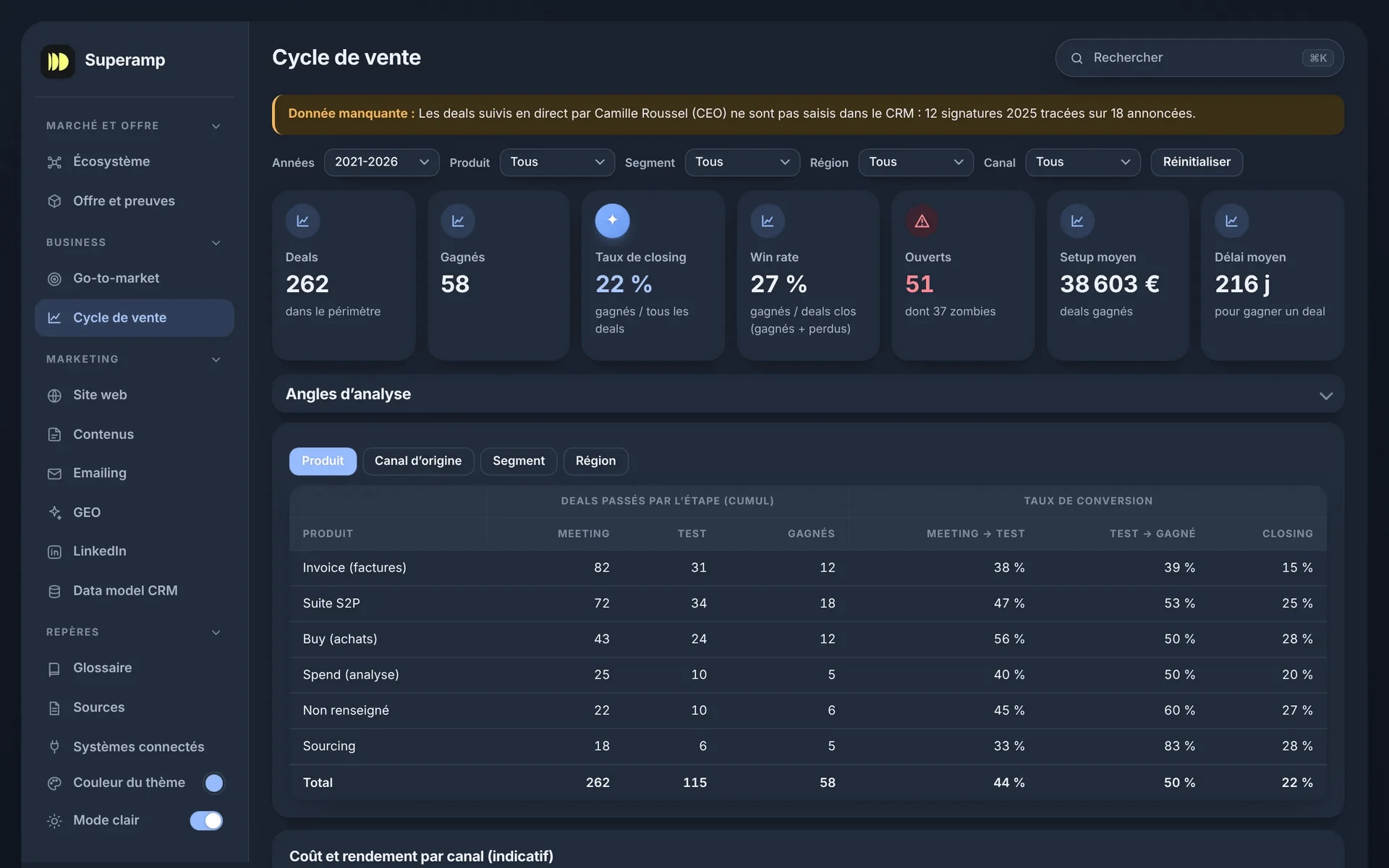Click the chart icon on Deals card

302,221
